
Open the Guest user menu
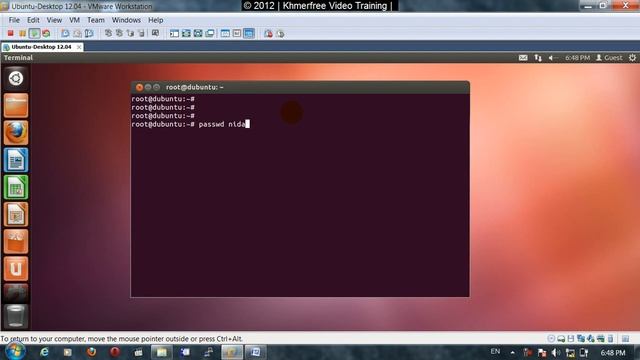coord(609,58)
